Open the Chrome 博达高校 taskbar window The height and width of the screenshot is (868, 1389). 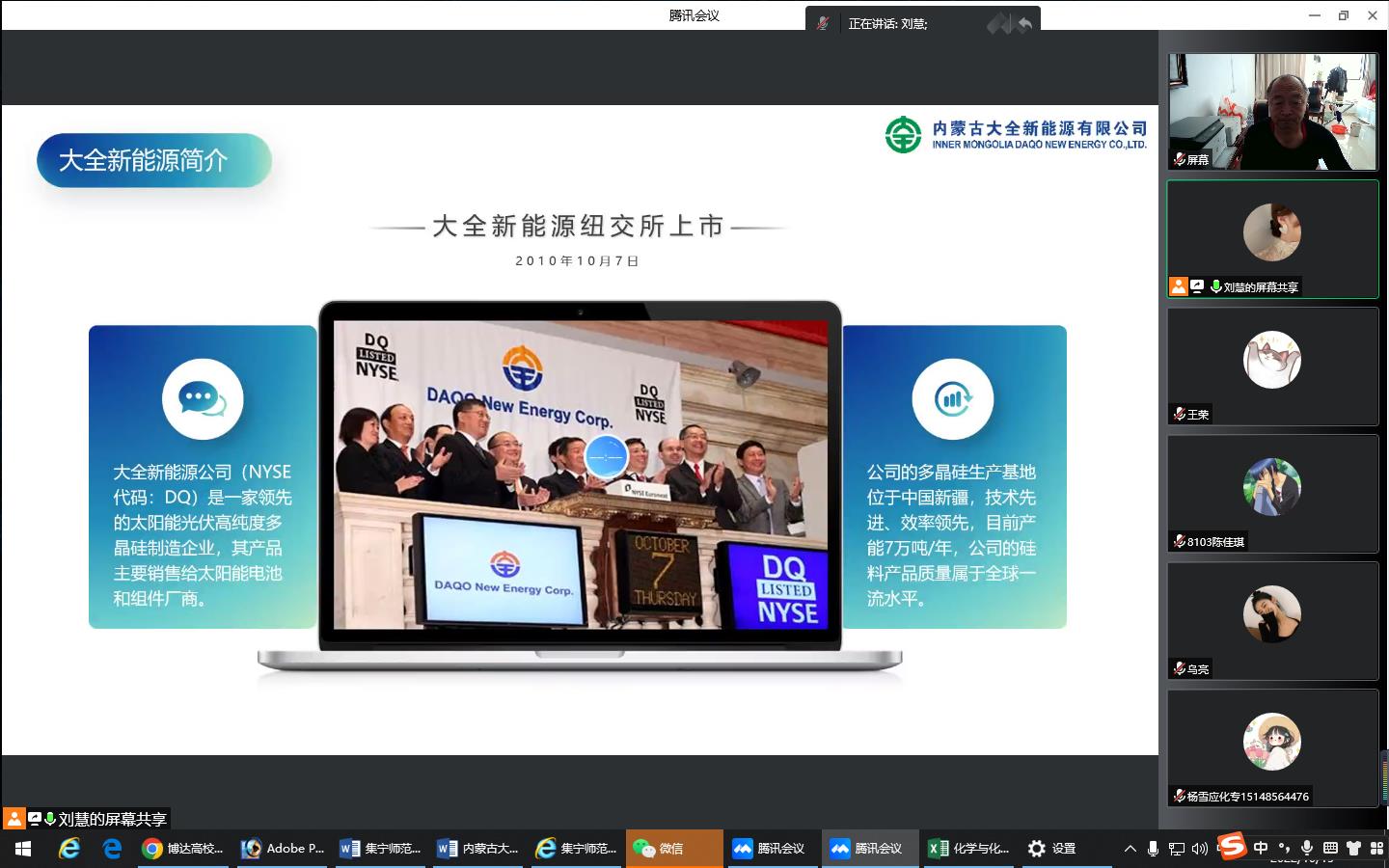[183, 849]
